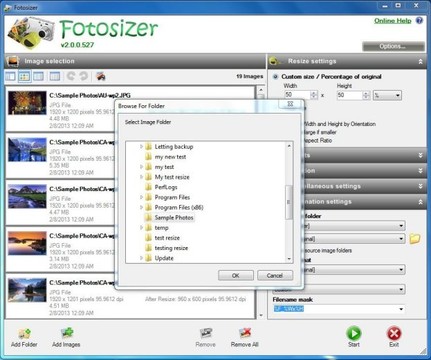
Task: Select the testing resize folder
Action: pyautogui.click(x=171, y=248)
